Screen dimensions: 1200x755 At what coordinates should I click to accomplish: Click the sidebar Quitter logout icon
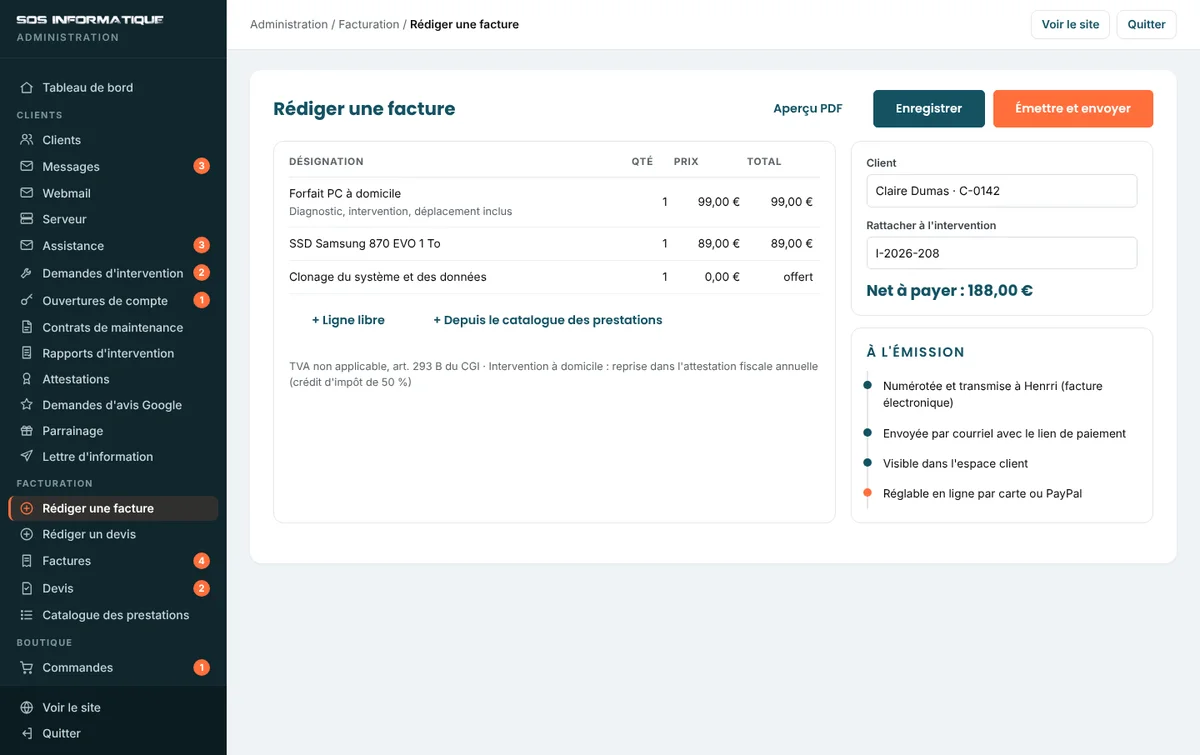point(27,733)
